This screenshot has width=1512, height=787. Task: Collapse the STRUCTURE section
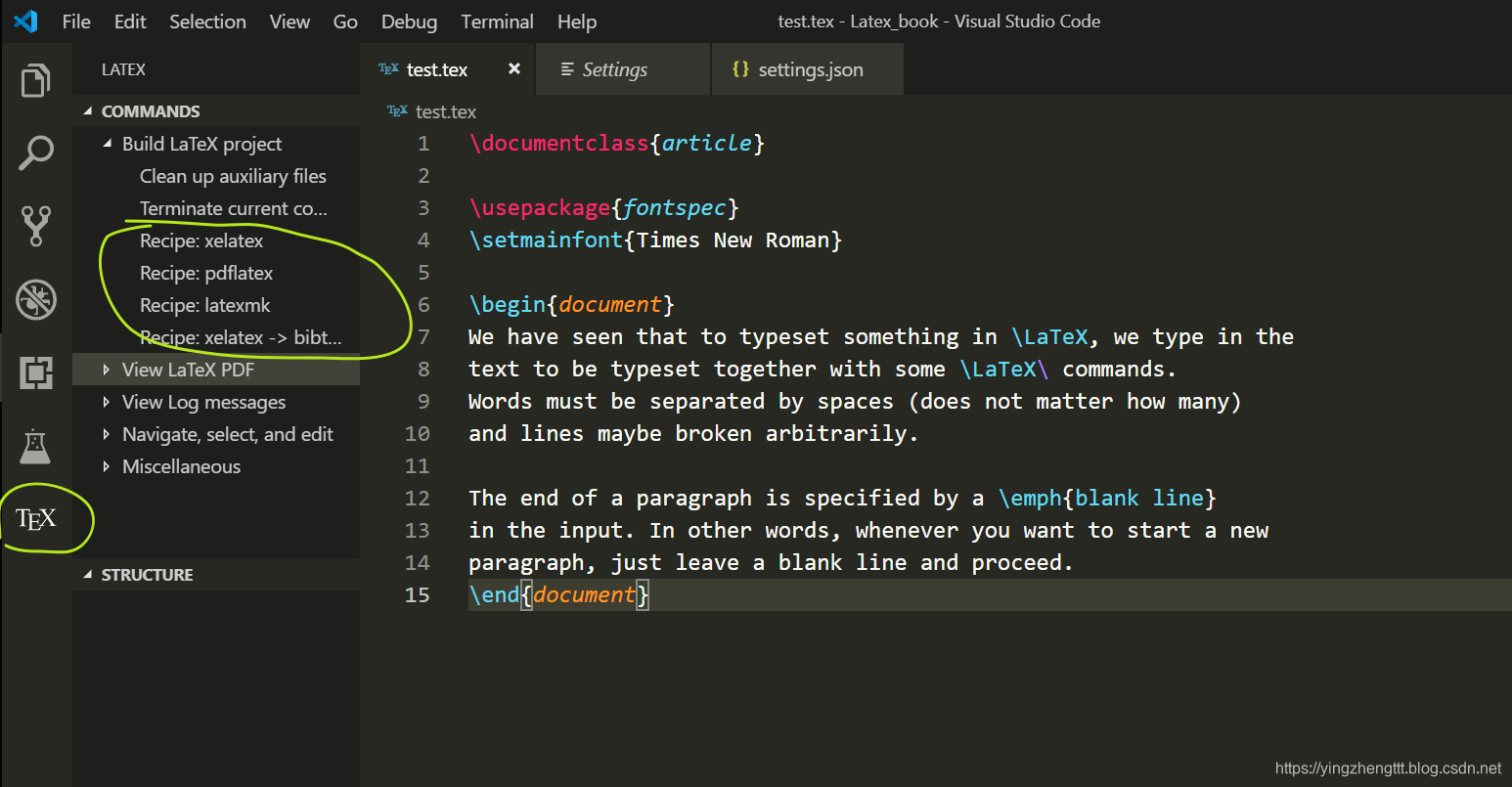tap(88, 575)
